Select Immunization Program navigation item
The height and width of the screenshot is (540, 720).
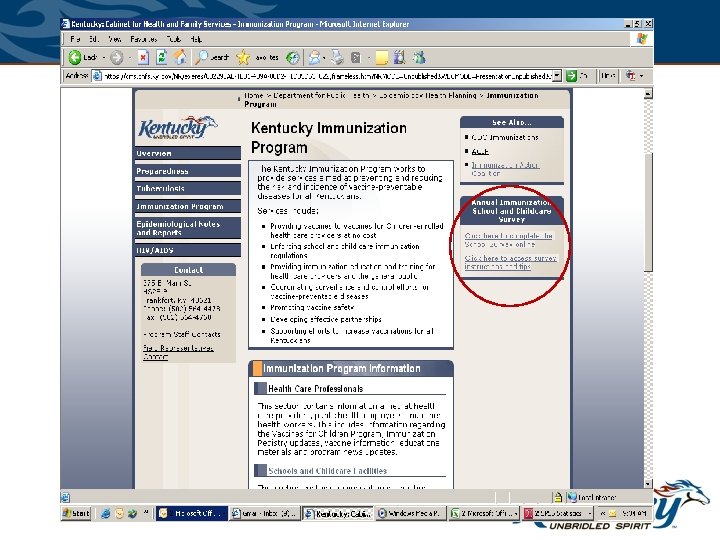[x=188, y=207]
